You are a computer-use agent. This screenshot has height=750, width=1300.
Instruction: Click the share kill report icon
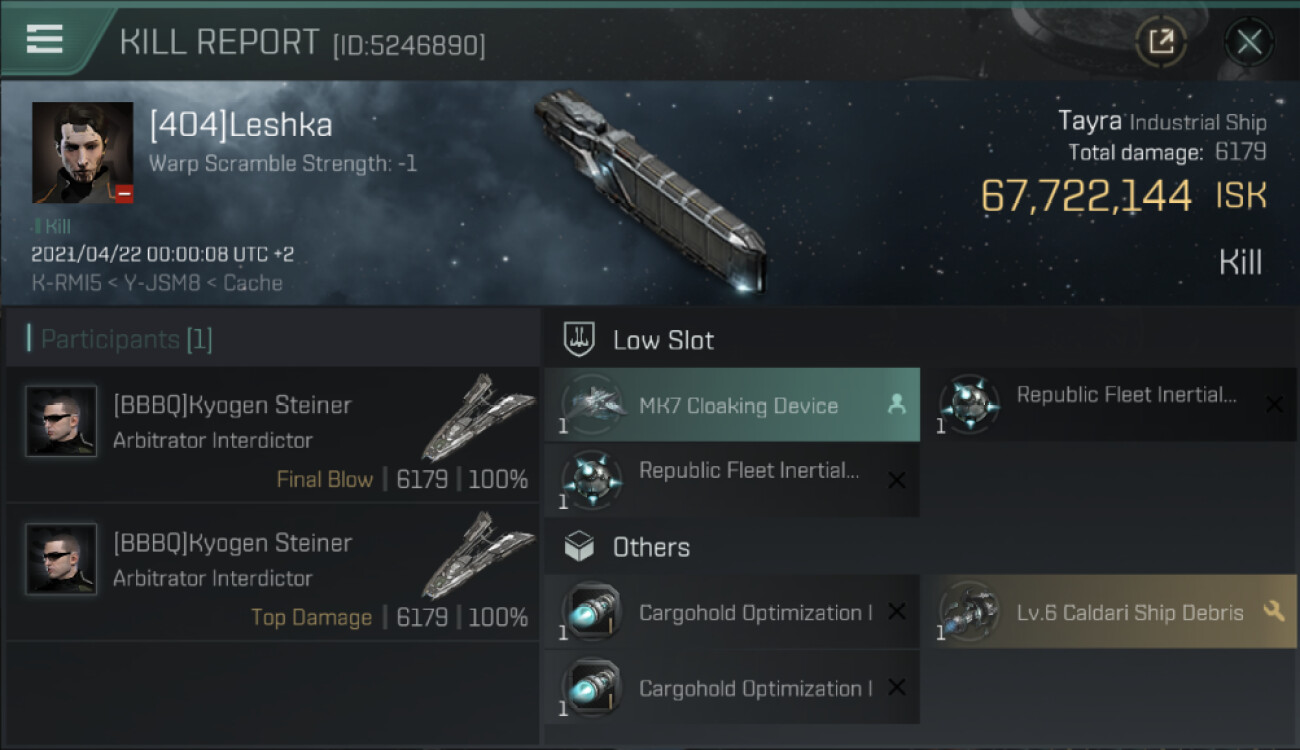1161,42
